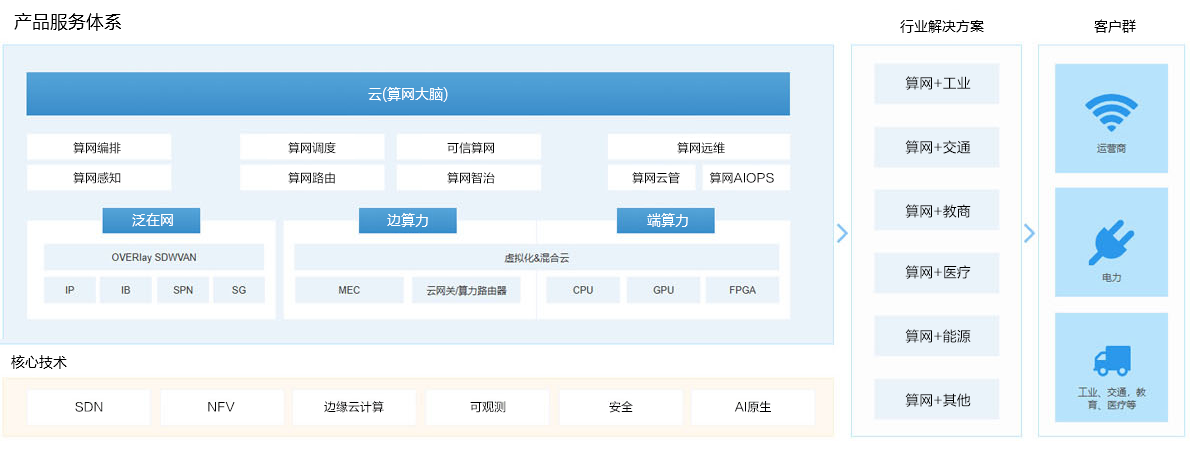1190x471 pixels.
Task: Click chevron arrow before industry solutions
Action: click(842, 233)
